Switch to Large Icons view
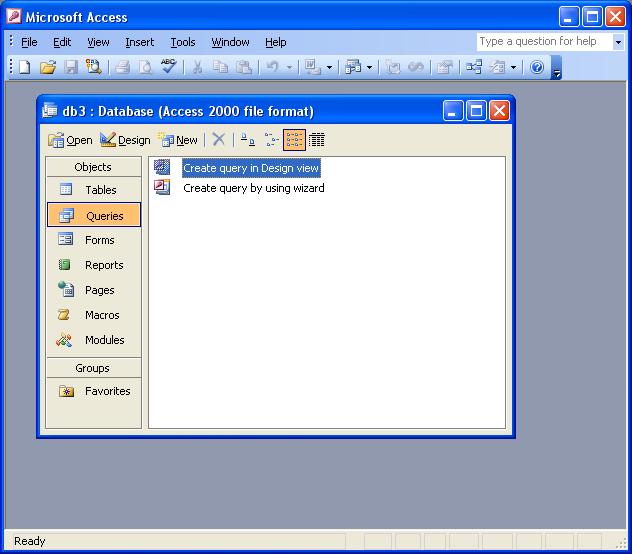 click(x=247, y=140)
